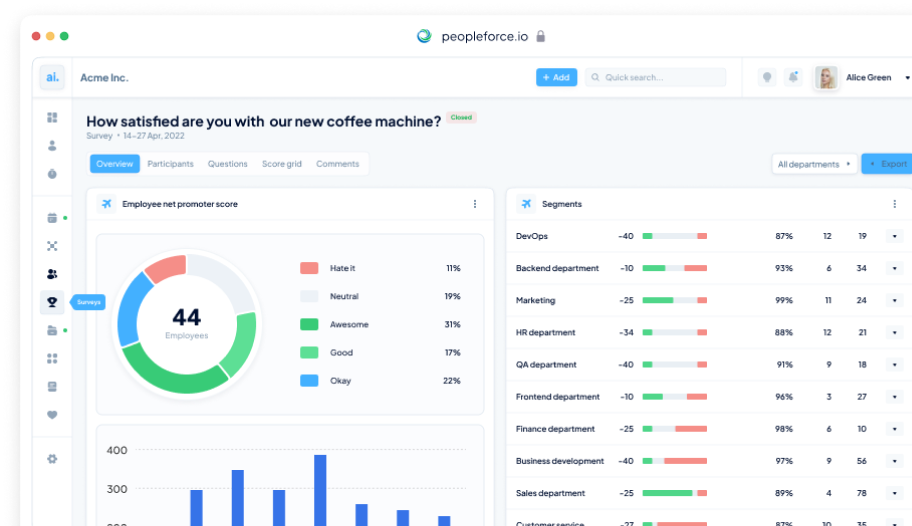Open the four-dots apps icon in sidebar
This screenshot has width=912, height=526.
[x=52, y=358]
